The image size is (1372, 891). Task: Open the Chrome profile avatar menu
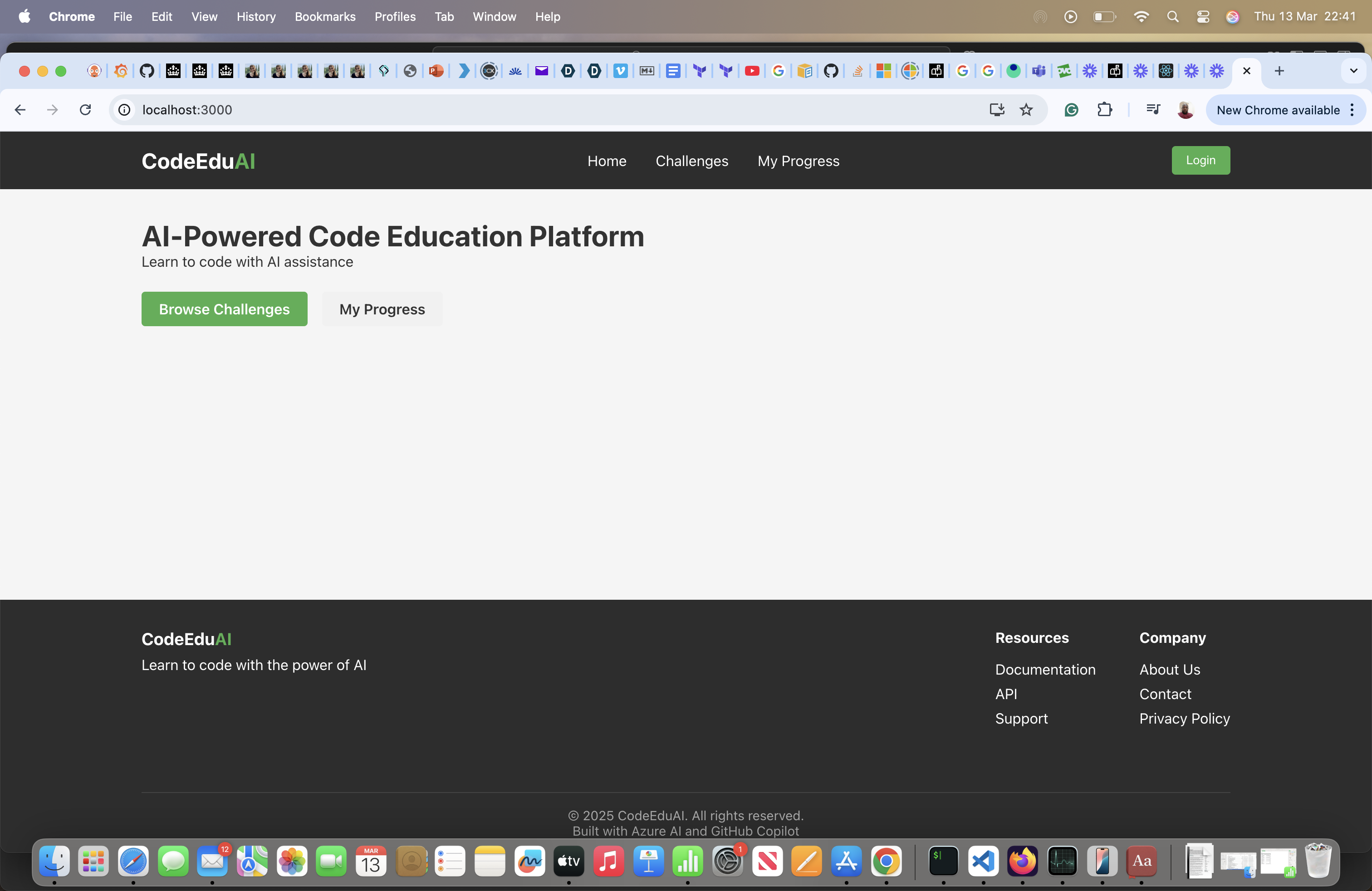click(x=1185, y=109)
